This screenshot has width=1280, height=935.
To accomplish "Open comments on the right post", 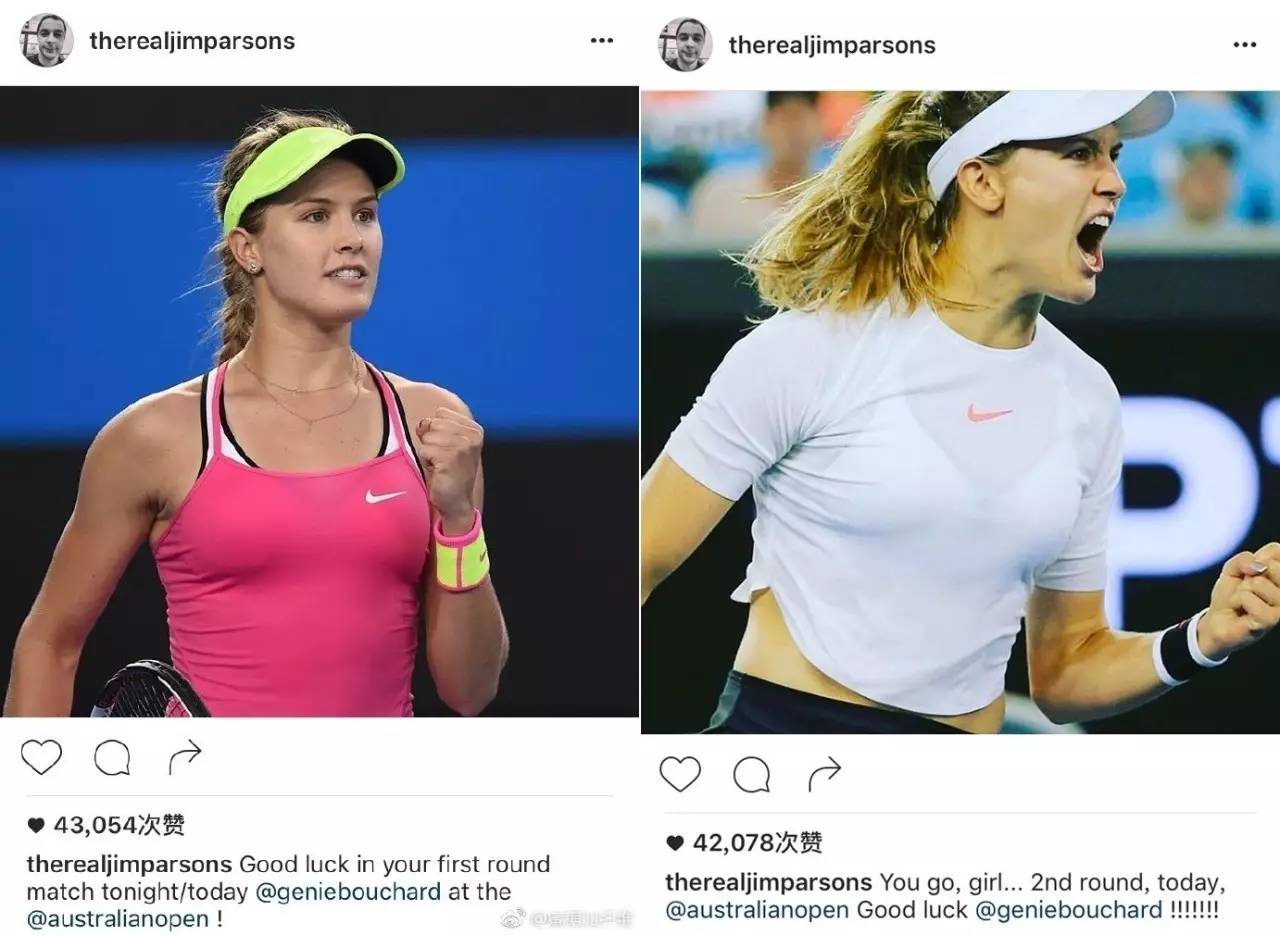I will [x=751, y=774].
